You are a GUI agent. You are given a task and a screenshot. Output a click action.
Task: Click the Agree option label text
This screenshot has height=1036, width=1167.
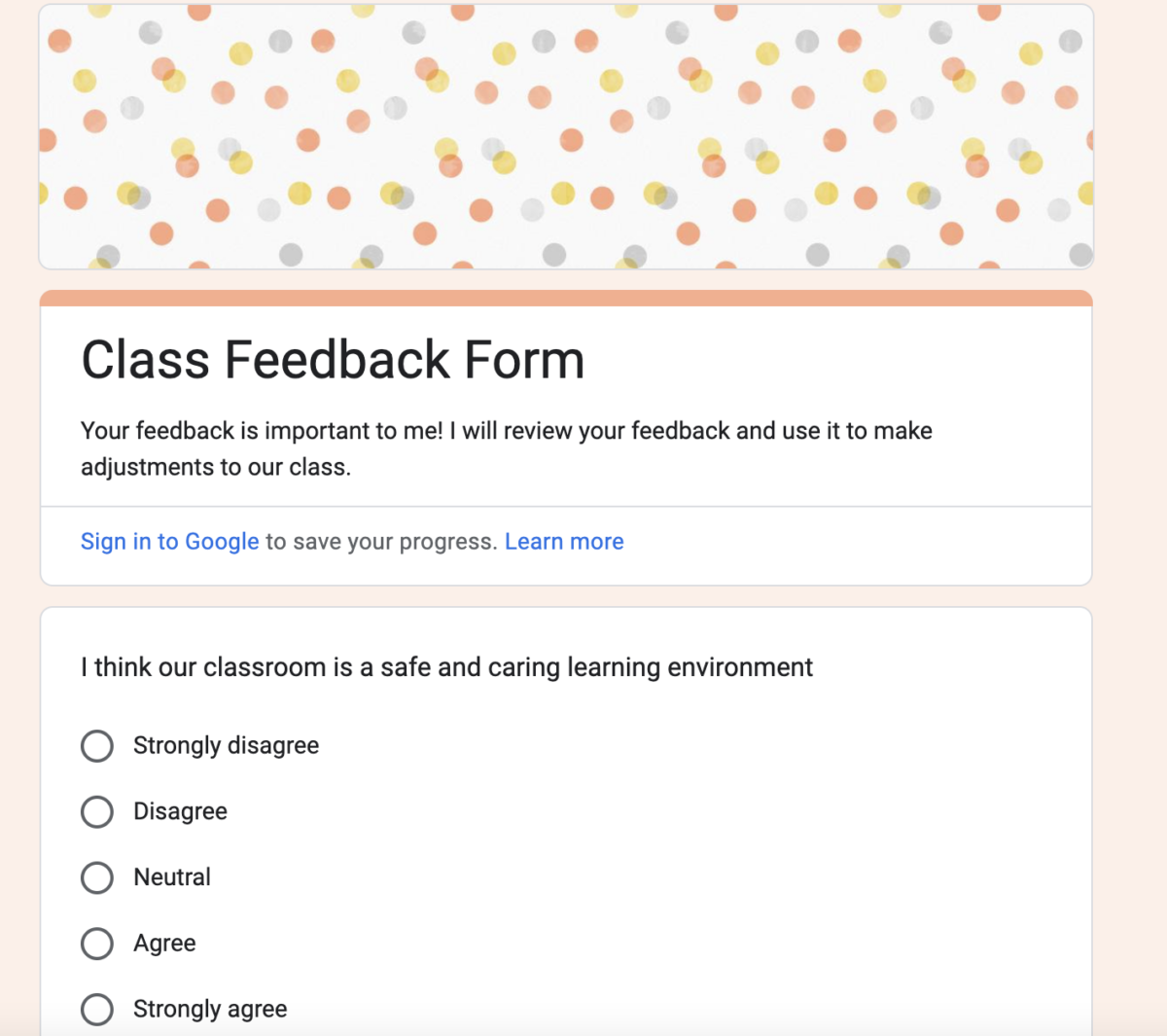164,944
